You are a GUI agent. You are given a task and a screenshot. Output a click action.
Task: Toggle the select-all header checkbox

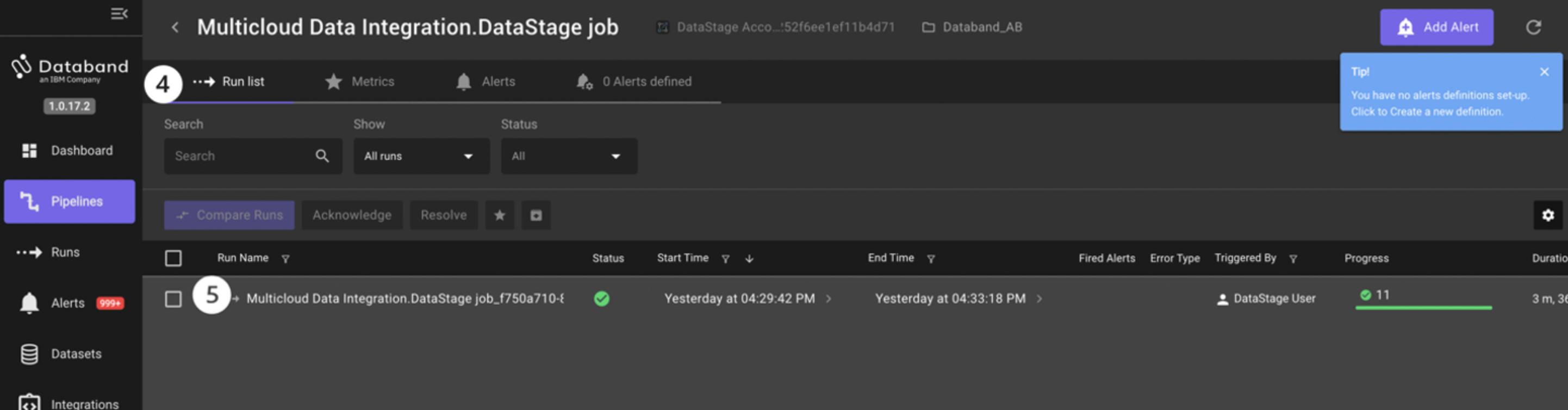coord(173,258)
